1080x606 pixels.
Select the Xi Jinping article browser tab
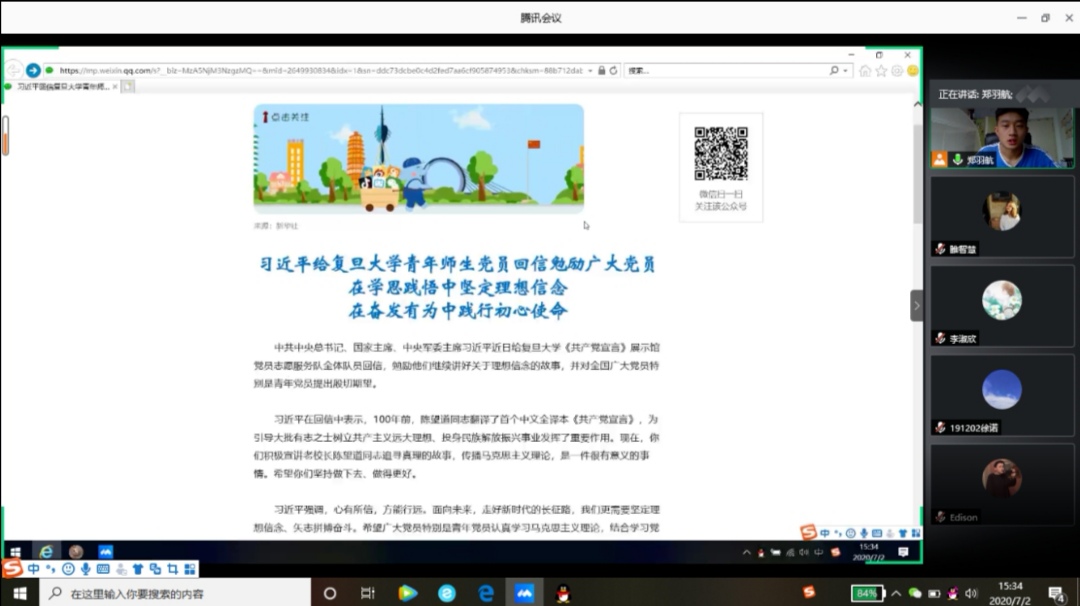coord(62,87)
